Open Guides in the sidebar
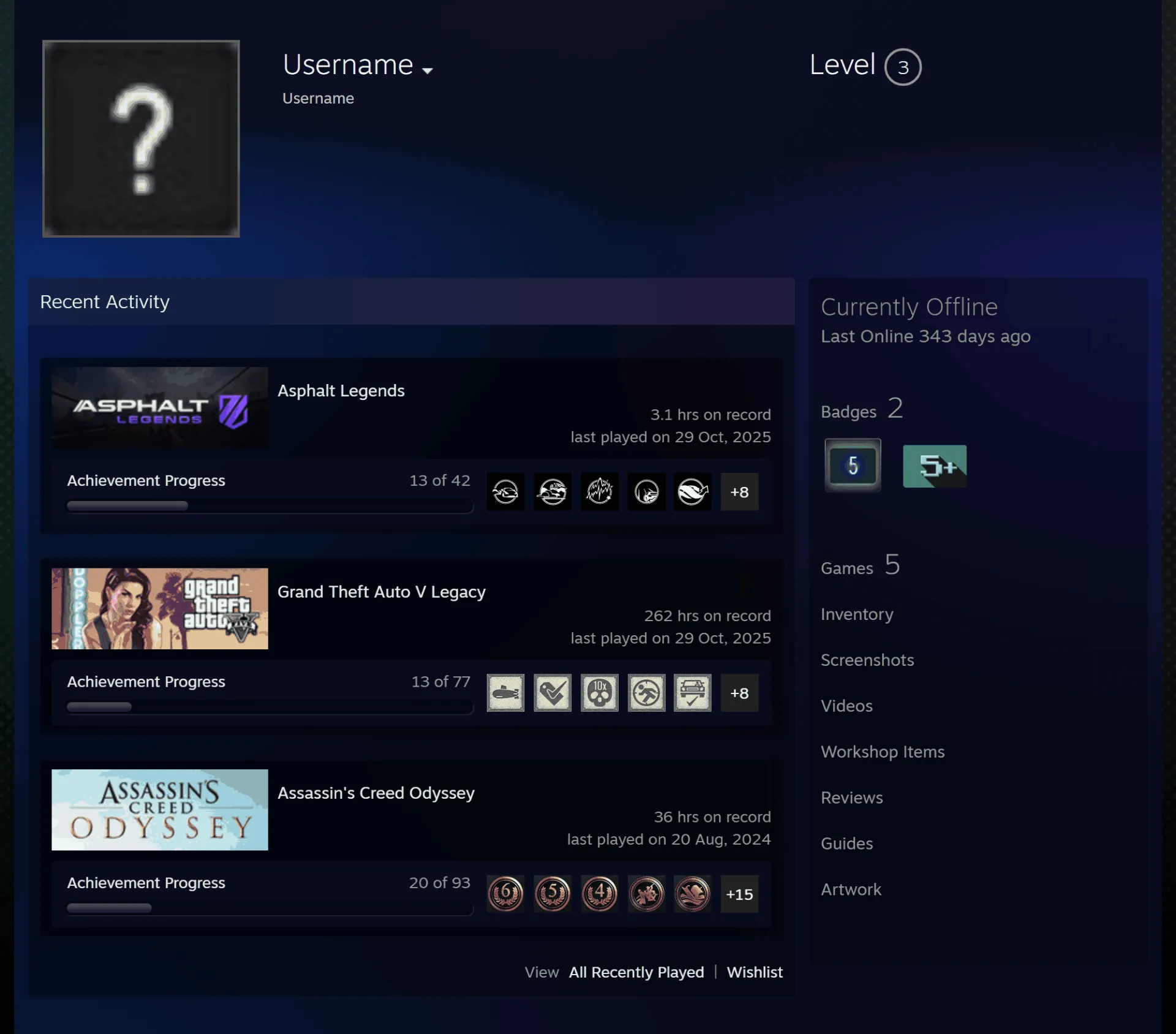 click(x=846, y=843)
